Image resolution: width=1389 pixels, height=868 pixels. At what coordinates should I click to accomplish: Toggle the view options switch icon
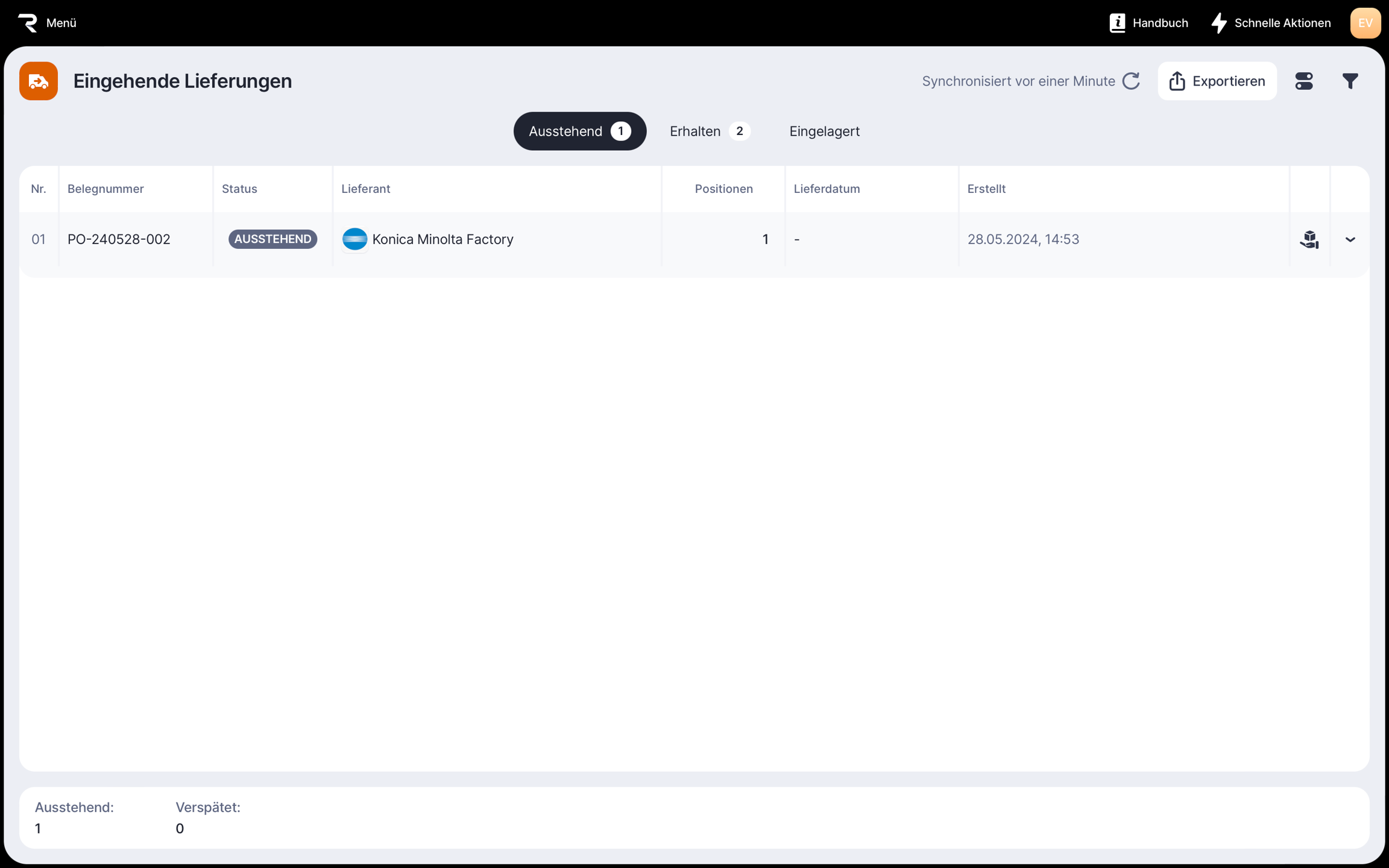pos(1303,81)
